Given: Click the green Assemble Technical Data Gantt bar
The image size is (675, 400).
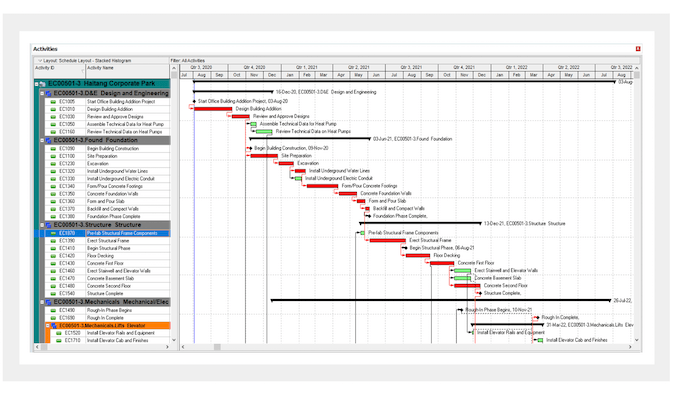Looking at the screenshot, I should 253,124.
